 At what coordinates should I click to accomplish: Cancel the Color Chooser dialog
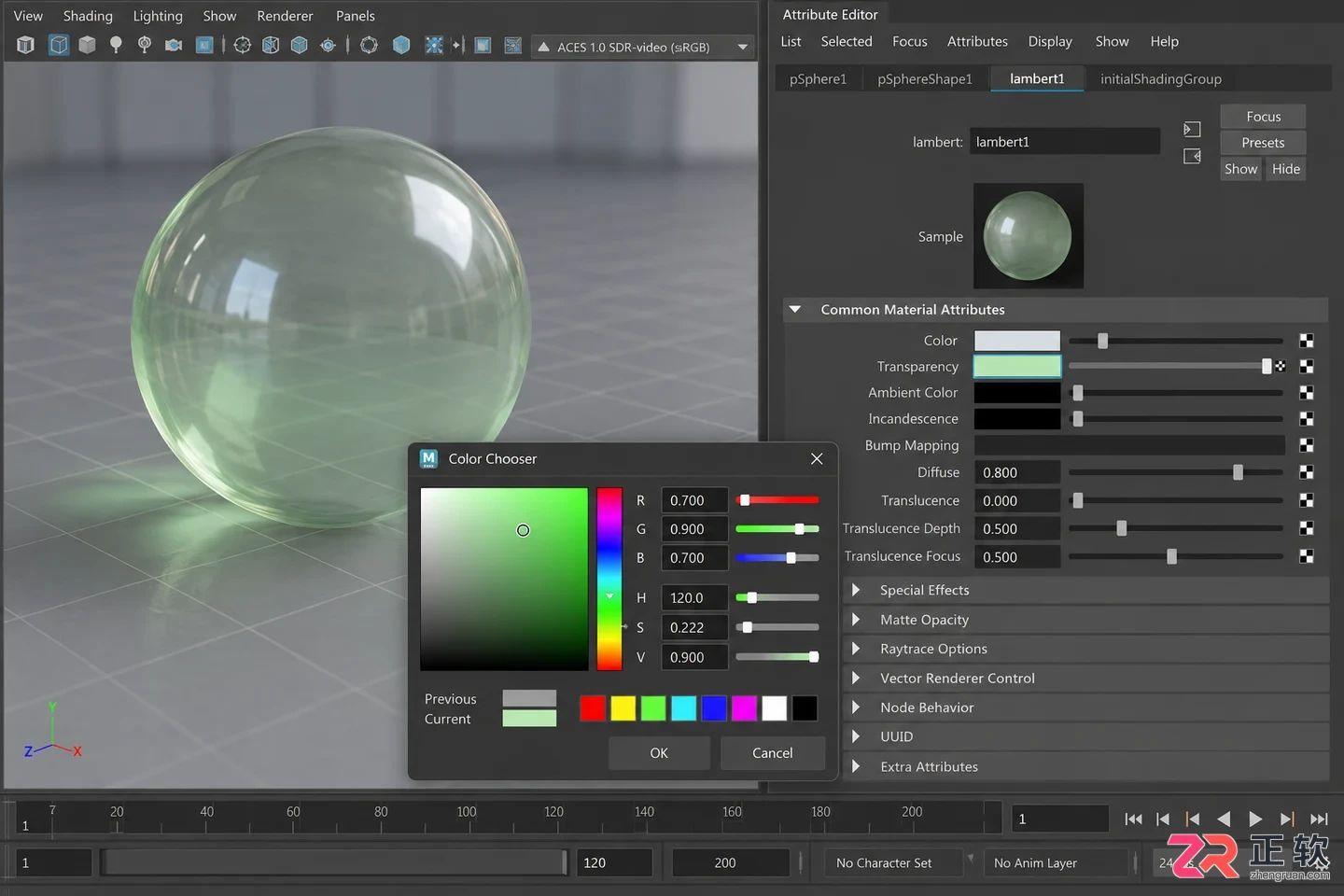773,753
